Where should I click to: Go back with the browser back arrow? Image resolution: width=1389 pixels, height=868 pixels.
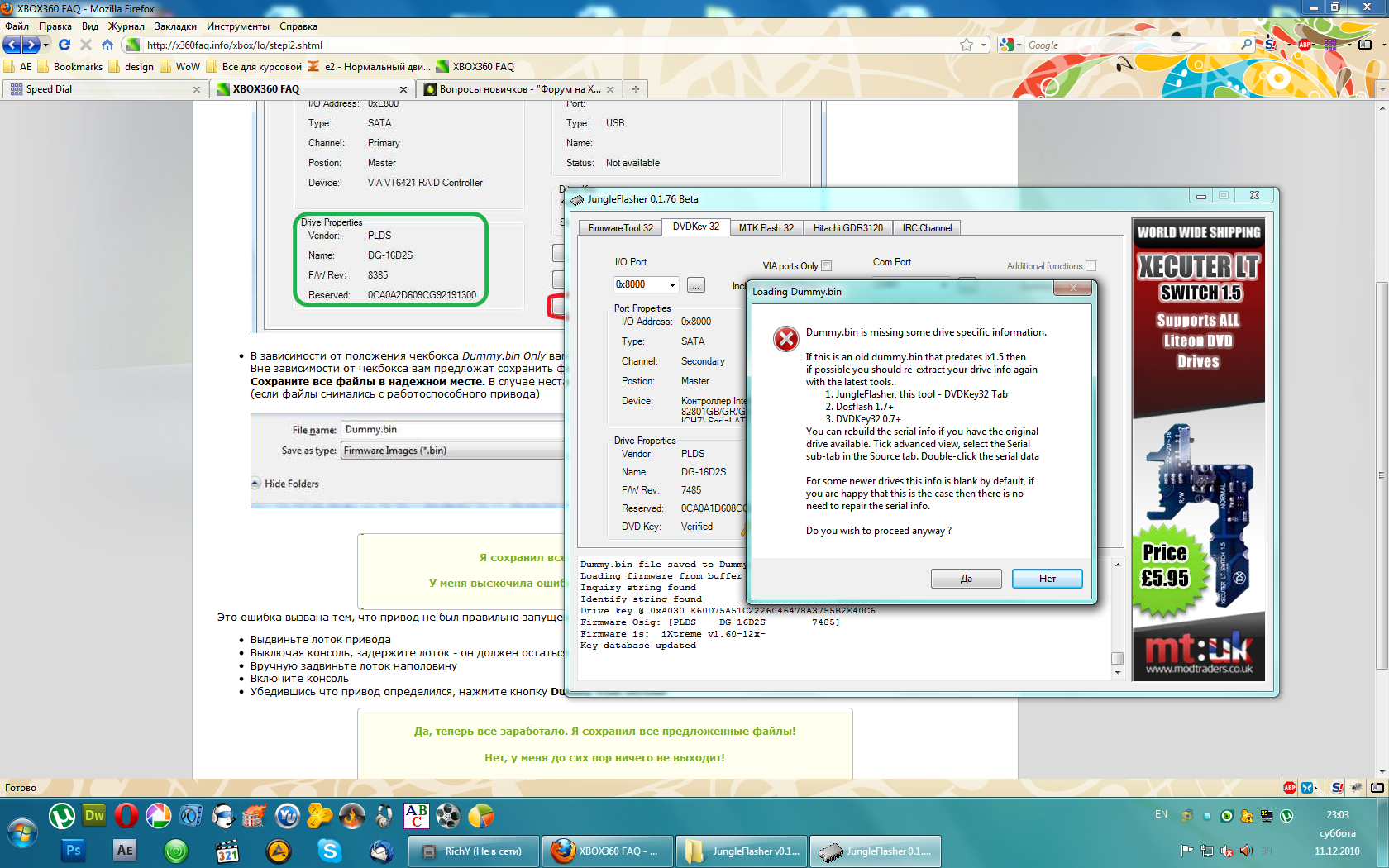pos(12,45)
